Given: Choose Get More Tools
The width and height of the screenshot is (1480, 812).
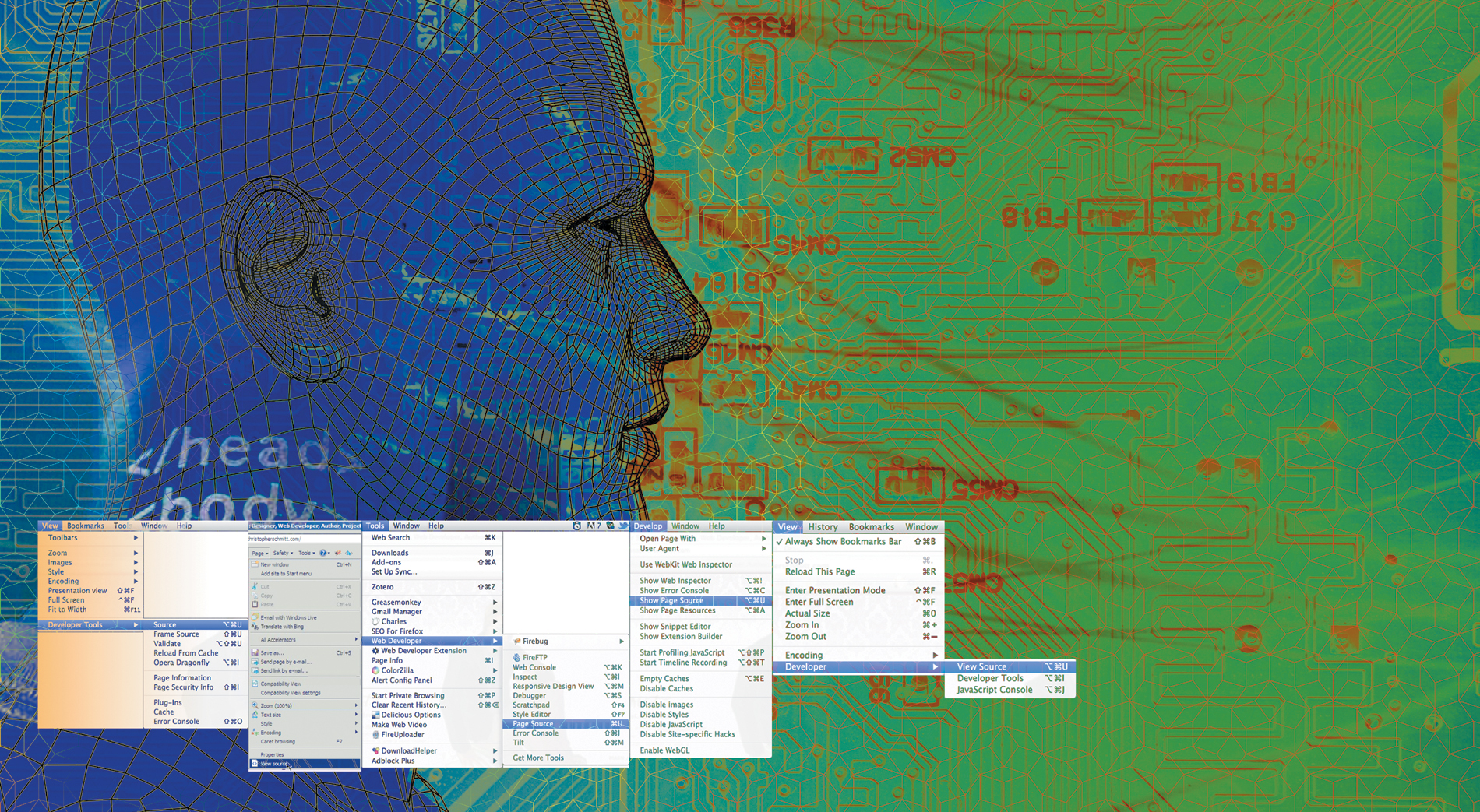Looking at the screenshot, I should [x=538, y=758].
